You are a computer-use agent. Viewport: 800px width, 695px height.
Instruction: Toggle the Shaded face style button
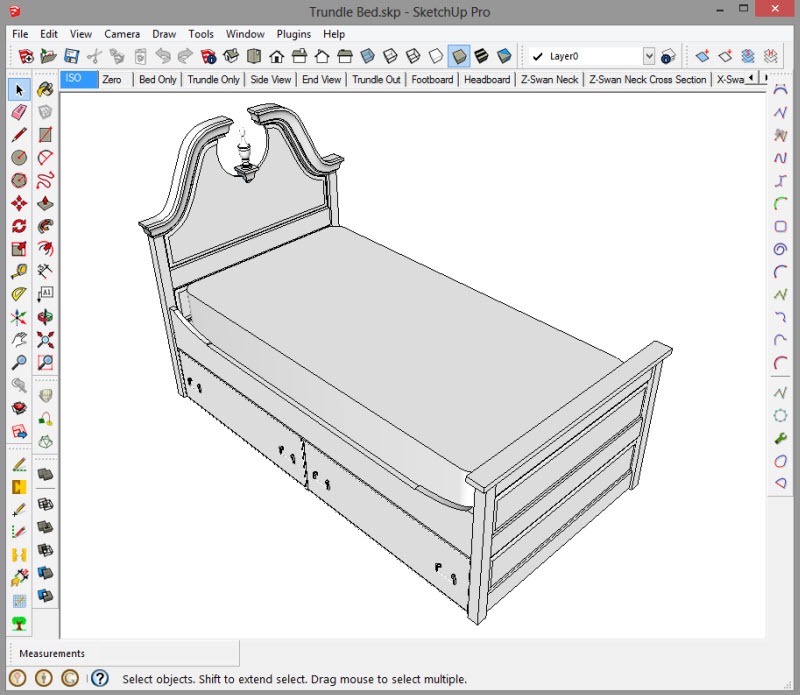pyautogui.click(x=459, y=56)
